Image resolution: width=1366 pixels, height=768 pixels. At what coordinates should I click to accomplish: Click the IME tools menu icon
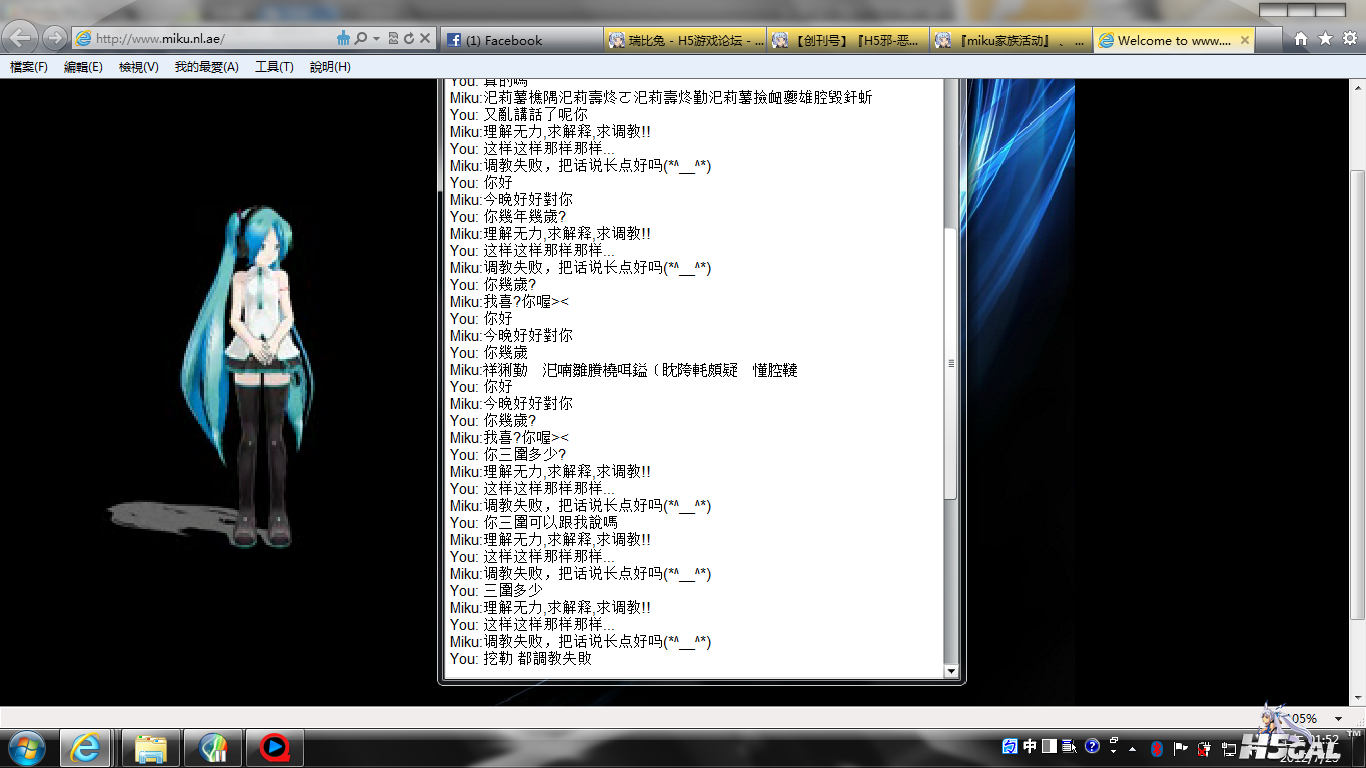1069,747
